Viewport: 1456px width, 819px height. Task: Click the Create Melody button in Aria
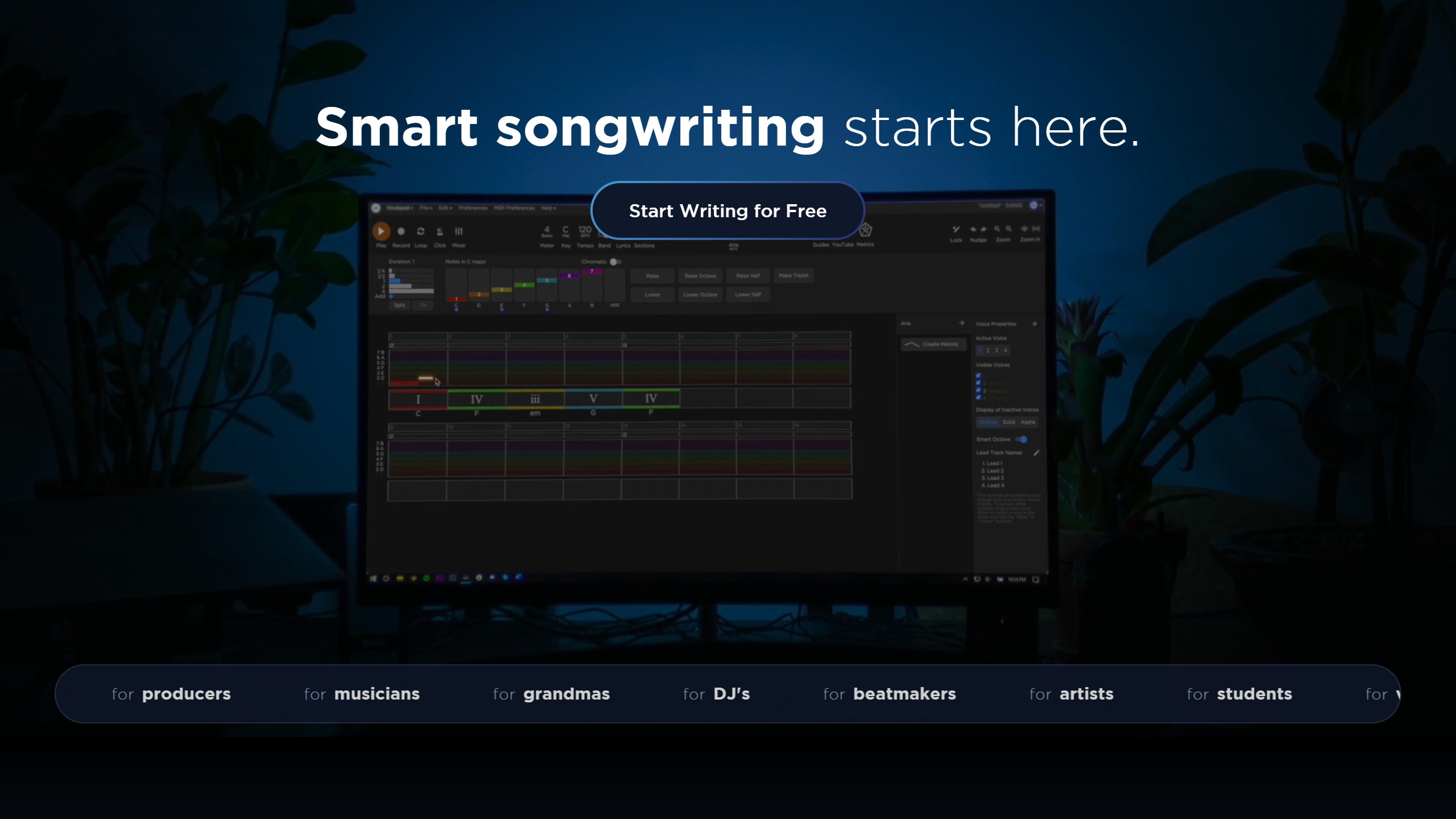[933, 344]
